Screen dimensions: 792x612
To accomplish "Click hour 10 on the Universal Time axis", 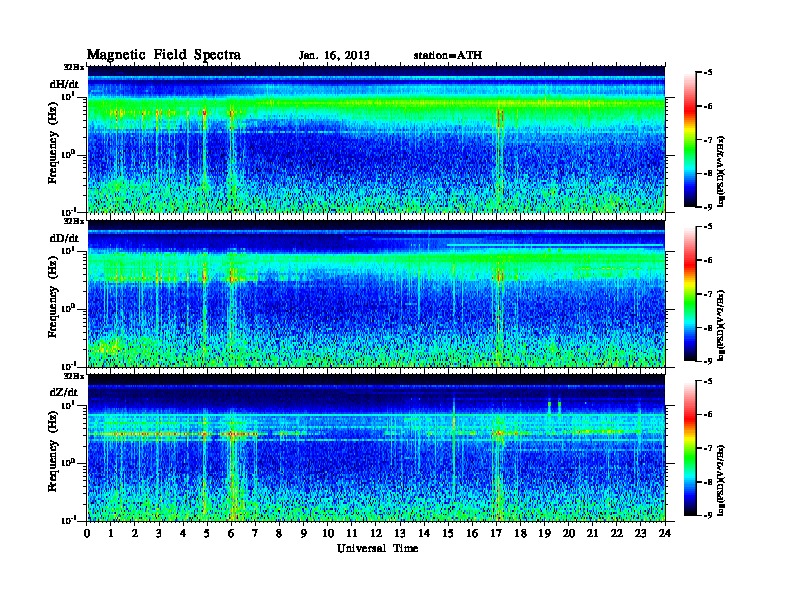I will (328, 534).
